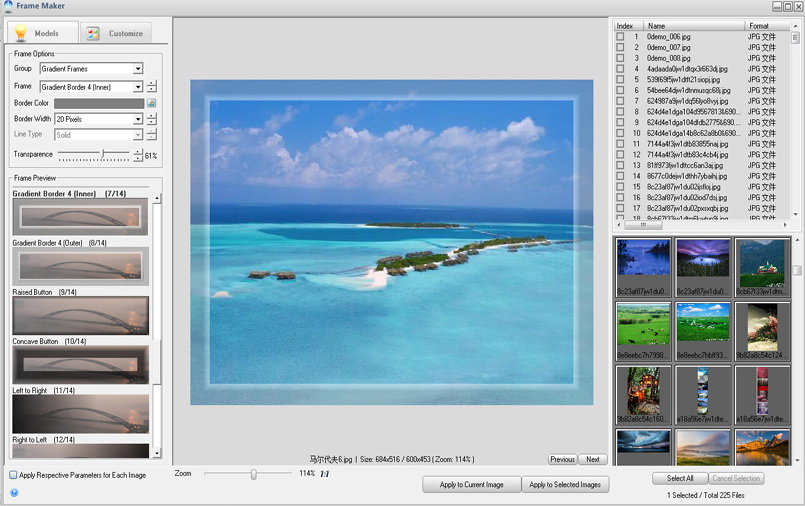Expand the Frame dropdown list
805x506 pixels.
click(x=138, y=87)
